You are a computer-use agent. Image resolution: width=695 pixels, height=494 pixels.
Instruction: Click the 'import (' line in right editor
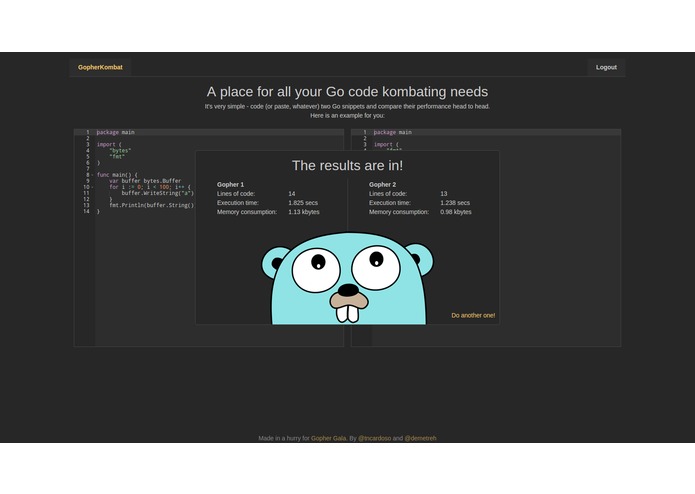(x=386, y=144)
